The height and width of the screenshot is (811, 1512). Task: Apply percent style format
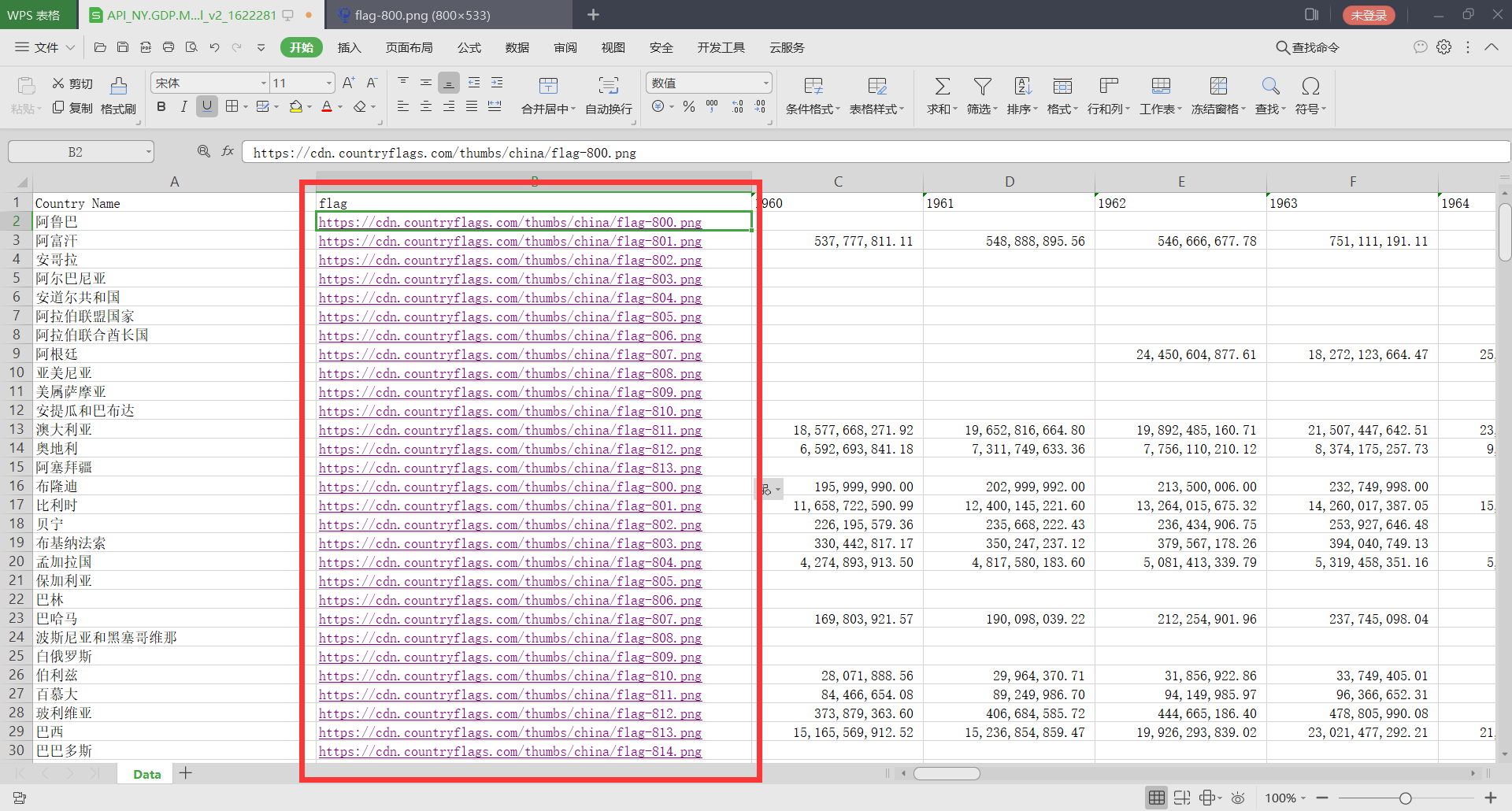(689, 106)
